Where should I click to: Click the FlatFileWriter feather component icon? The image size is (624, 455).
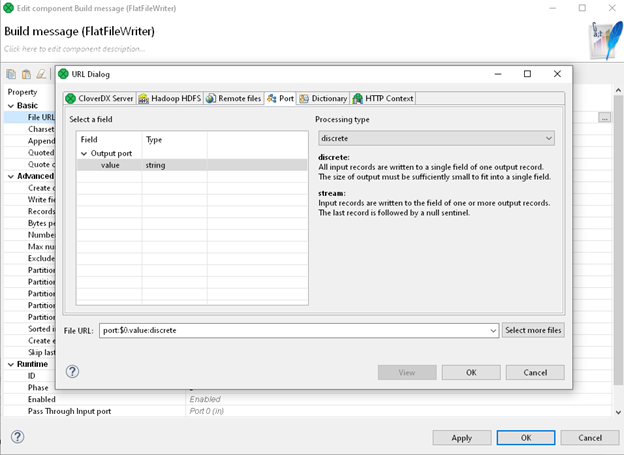click(x=605, y=41)
